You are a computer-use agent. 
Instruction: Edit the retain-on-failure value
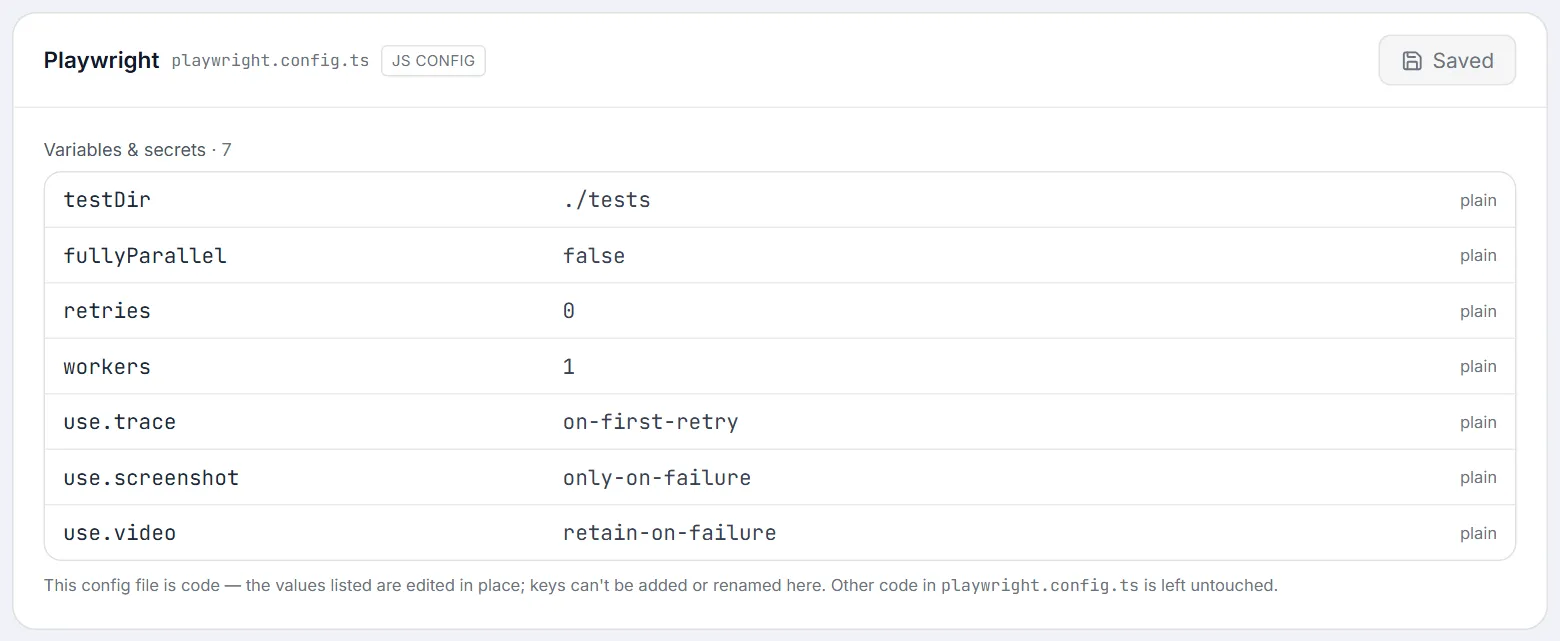coord(670,533)
